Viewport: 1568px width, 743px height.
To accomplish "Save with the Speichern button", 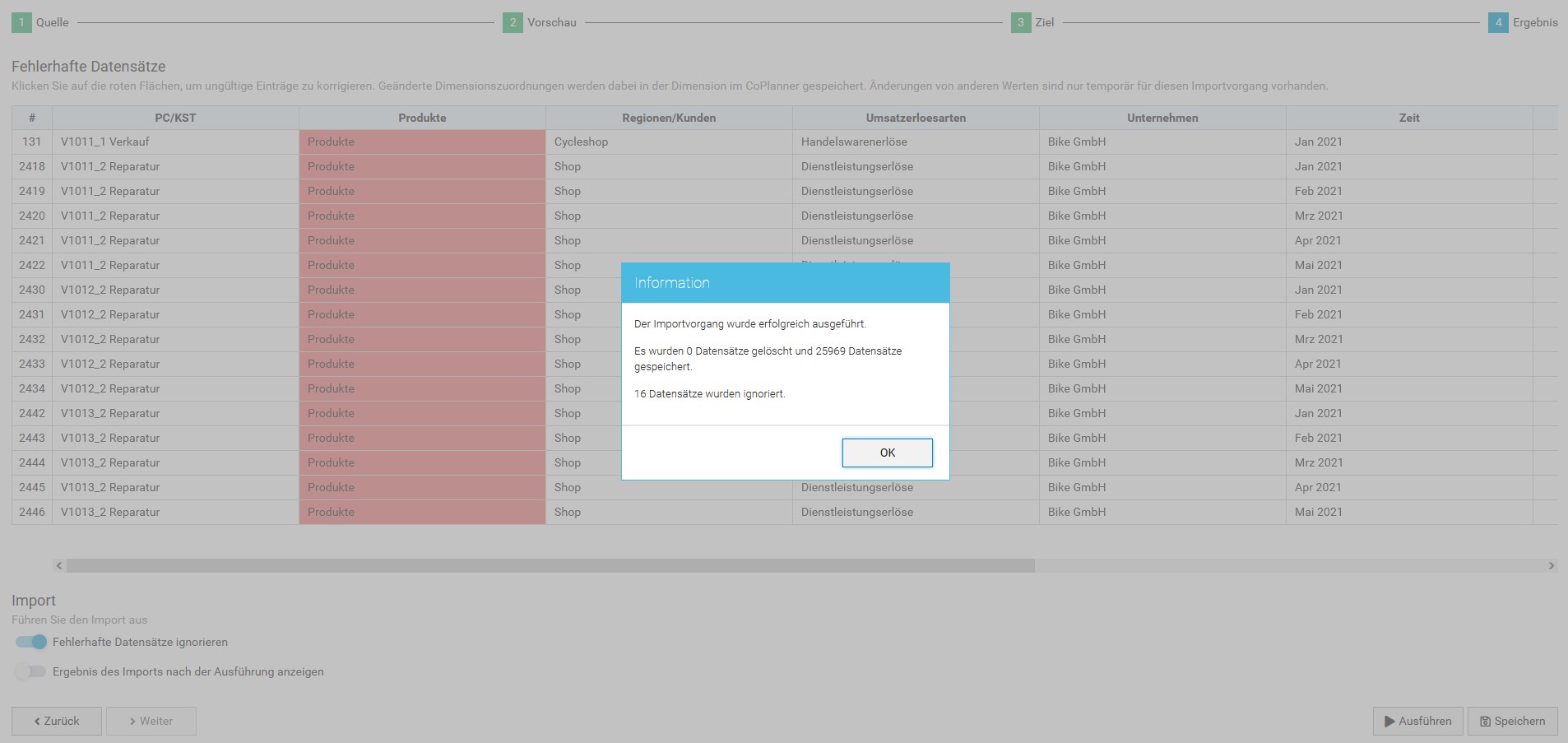I will coord(1513,721).
